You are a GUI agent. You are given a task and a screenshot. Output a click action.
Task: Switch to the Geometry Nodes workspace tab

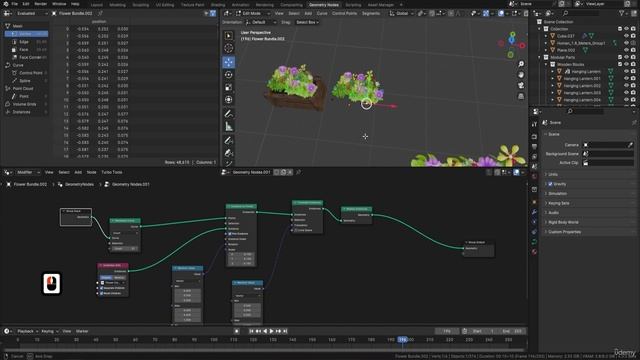[x=324, y=5]
